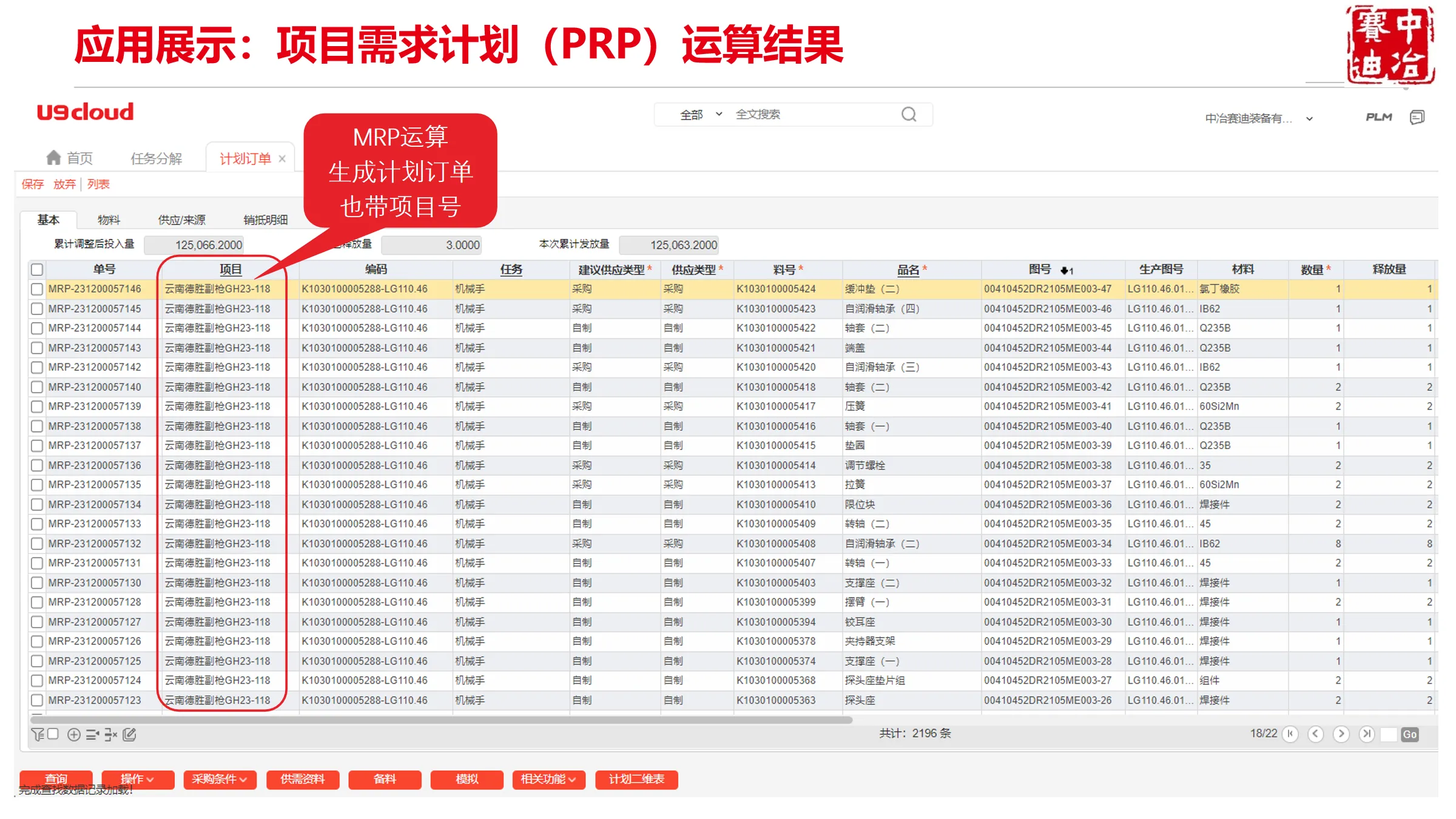Open the message panel icon beside PLM
This screenshot has height=819, width=1456.
[x=1417, y=117]
